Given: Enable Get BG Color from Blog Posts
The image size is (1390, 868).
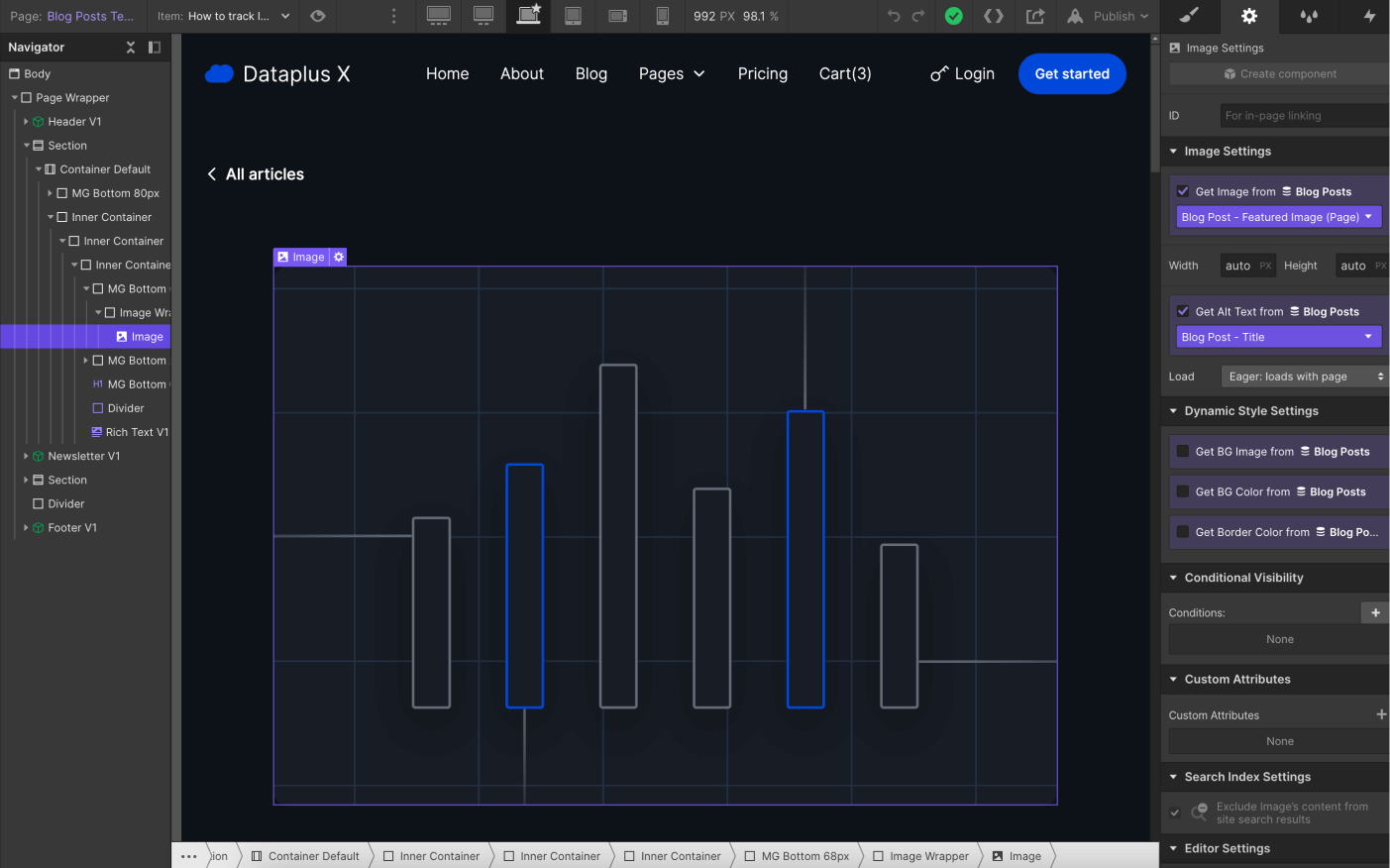Looking at the screenshot, I should pos(1183,492).
